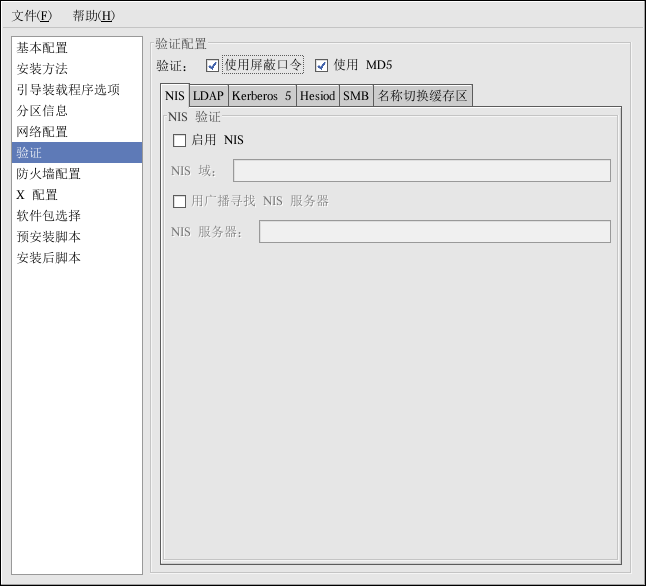Select 基本配置 in the sidebar

click(43, 48)
